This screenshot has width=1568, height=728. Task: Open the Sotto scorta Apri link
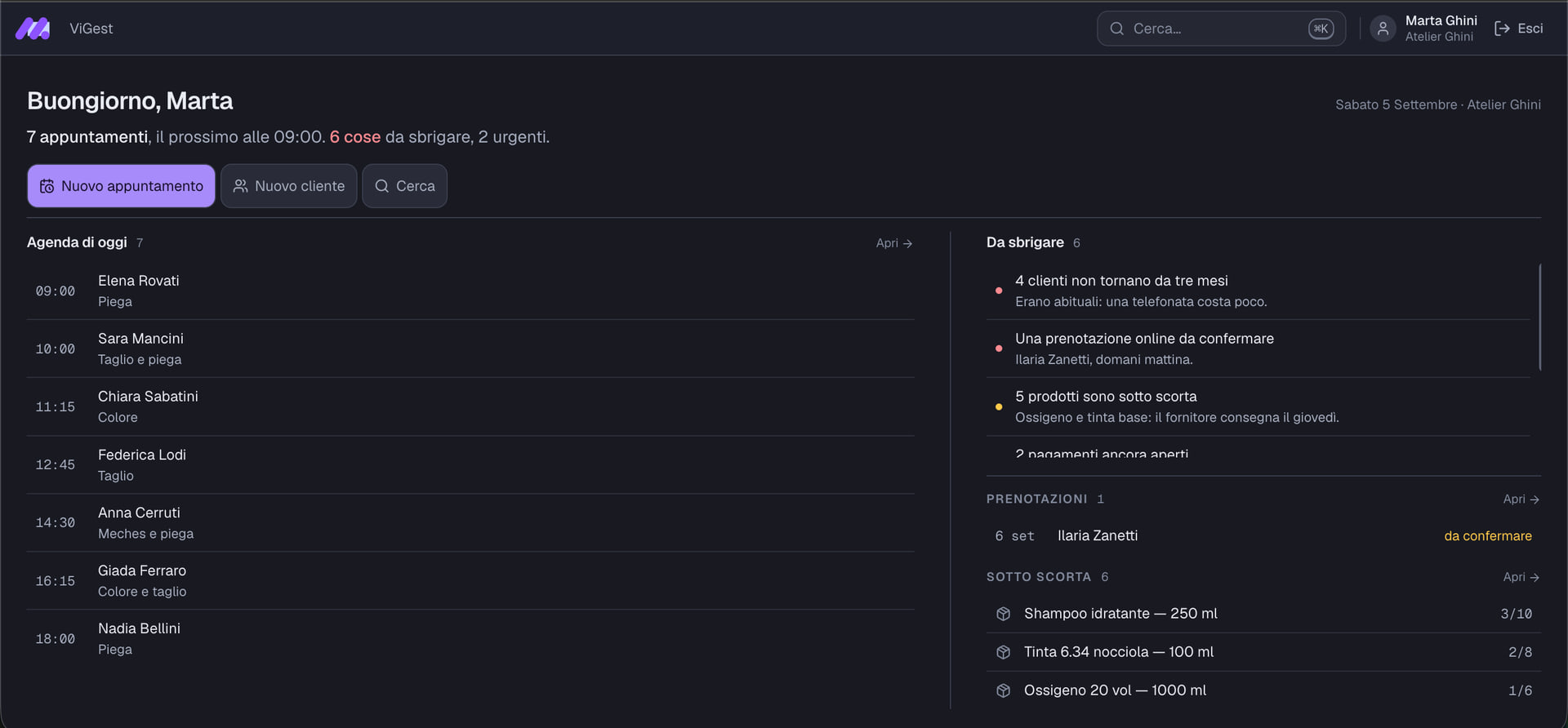[1521, 577]
